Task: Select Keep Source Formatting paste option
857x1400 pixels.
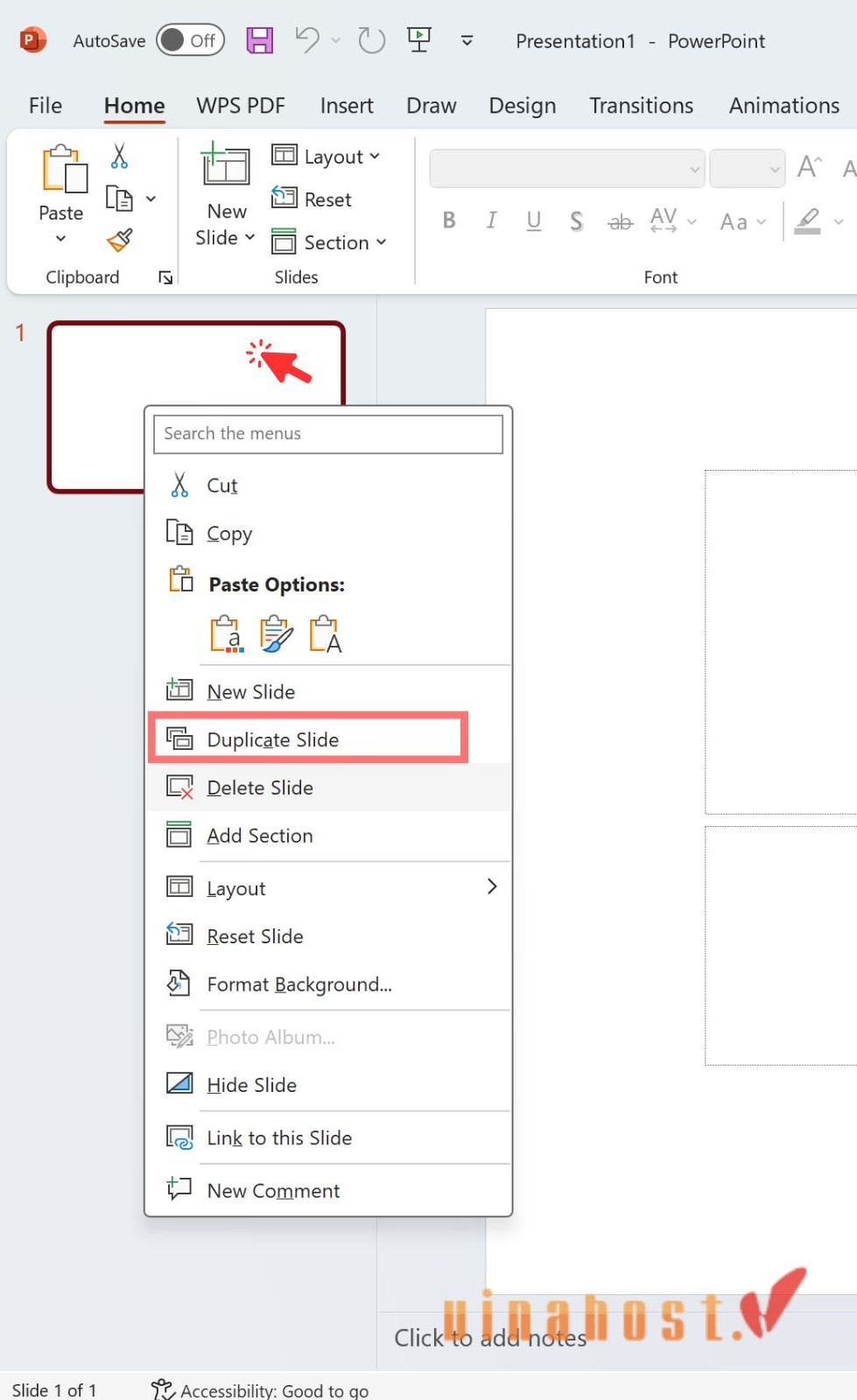Action: (x=276, y=634)
